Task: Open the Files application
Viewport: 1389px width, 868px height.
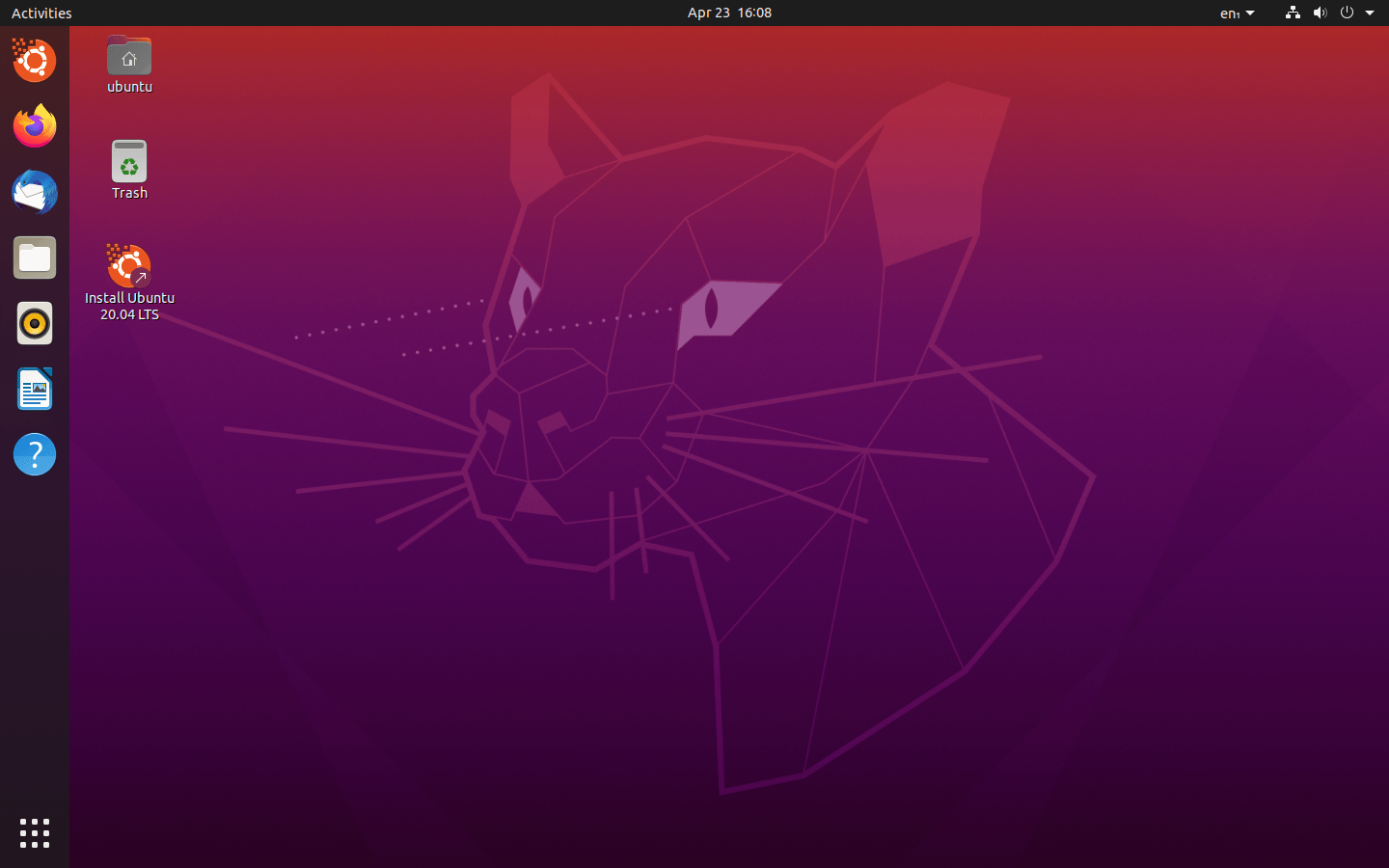Action: 34,258
